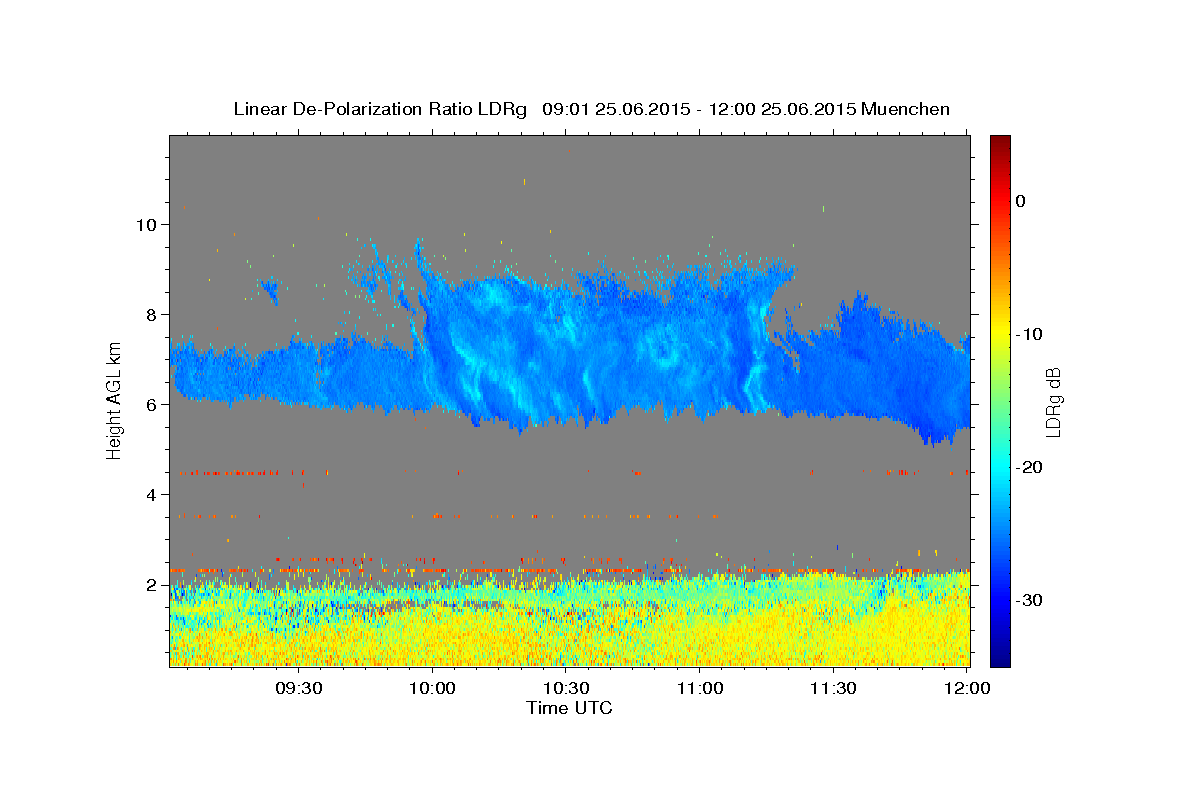Click the 'Height AGL km' axis label
Screen dimensions: 1200x800
[x=115, y=401]
